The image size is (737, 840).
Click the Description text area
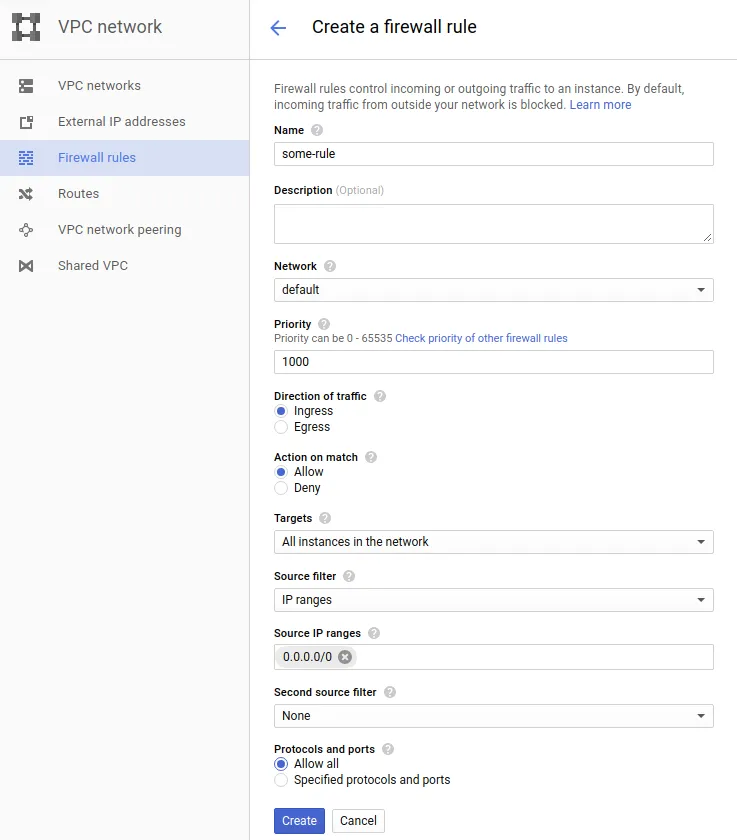tap(493, 224)
